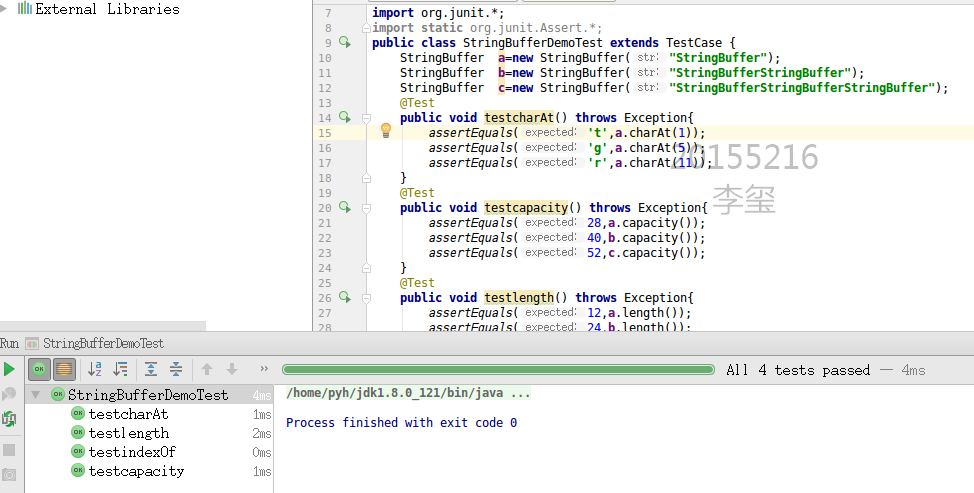The width and height of the screenshot is (974, 493).
Task: Click the camera dump threads icon
Action: [x=9, y=475]
